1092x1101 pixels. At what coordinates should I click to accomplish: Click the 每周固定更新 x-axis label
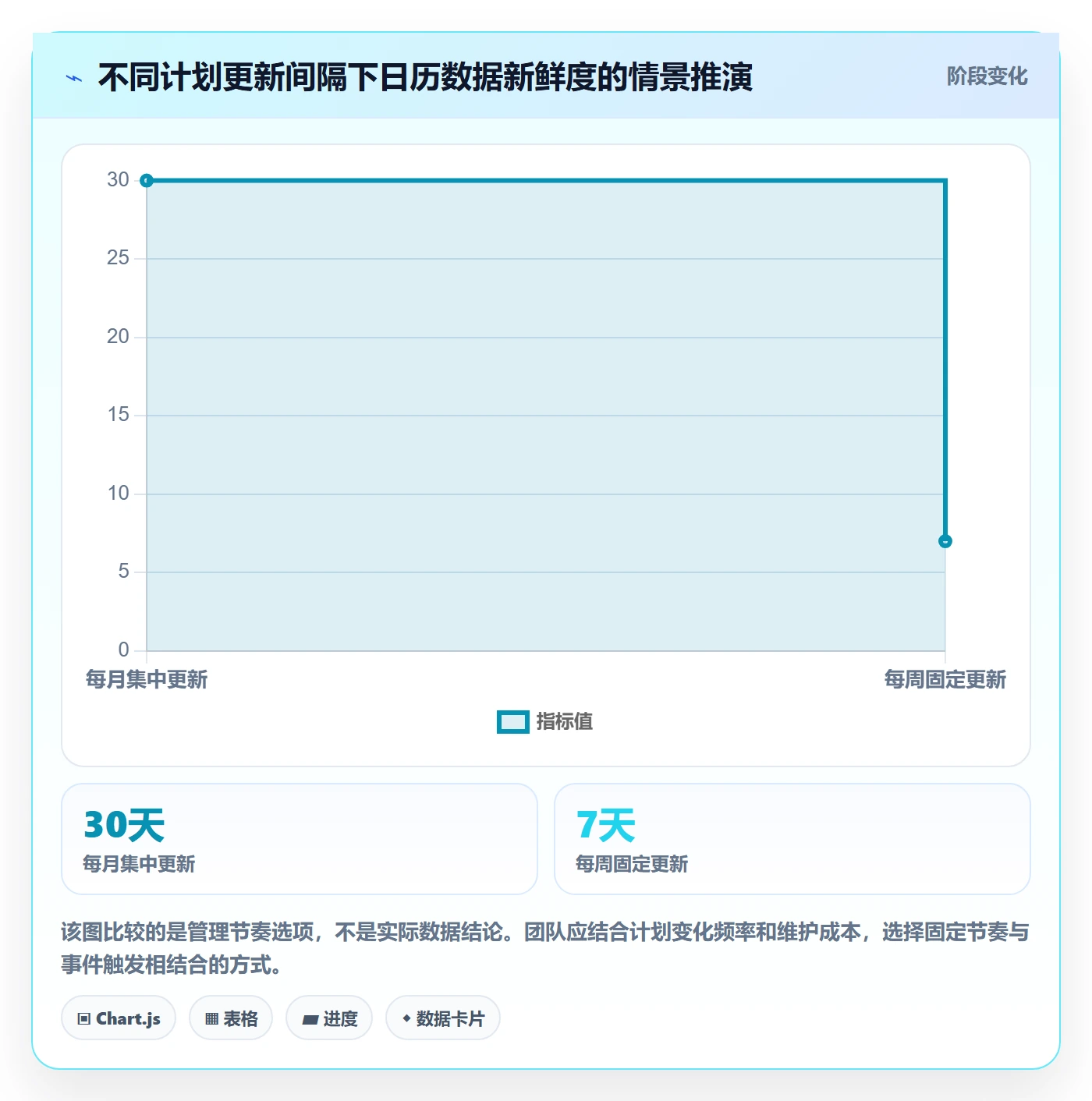(x=945, y=679)
